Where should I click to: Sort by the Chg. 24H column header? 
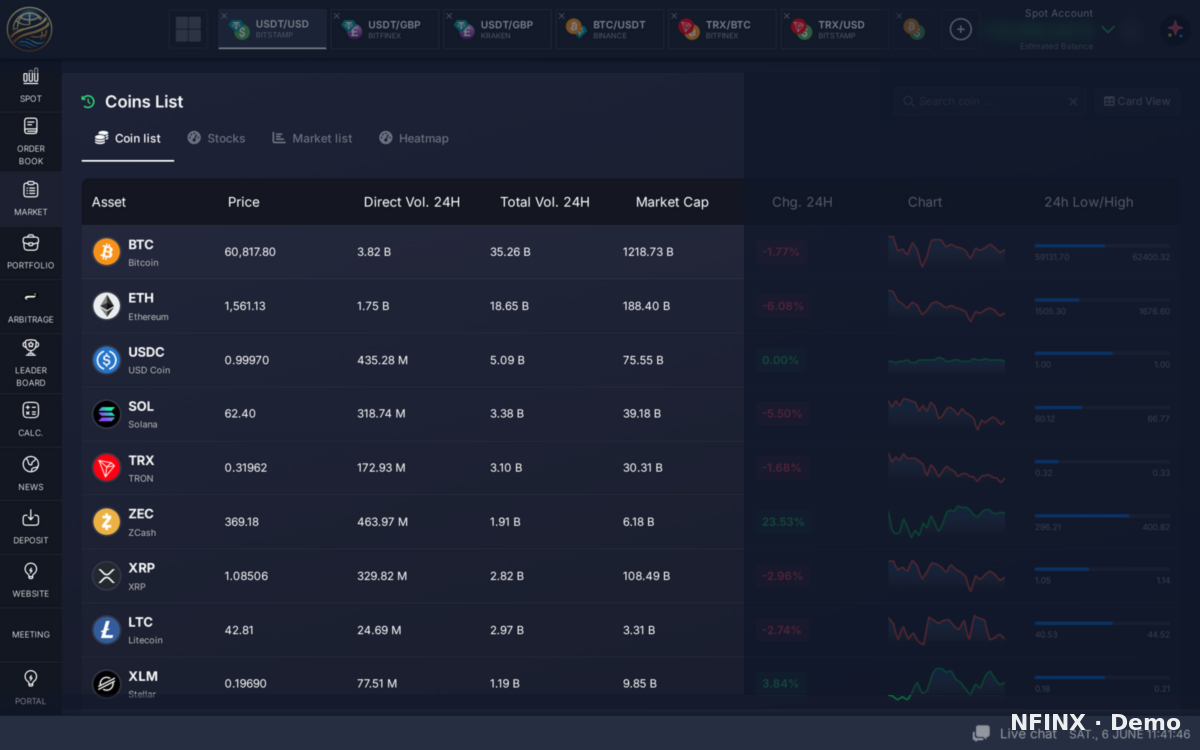tap(802, 202)
